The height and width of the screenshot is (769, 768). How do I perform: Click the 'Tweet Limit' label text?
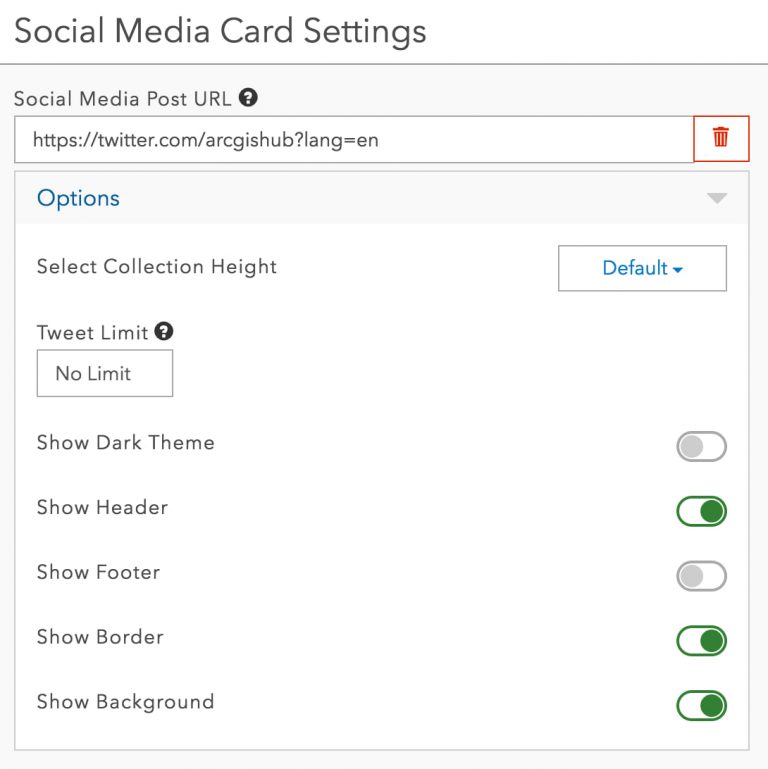[92, 333]
